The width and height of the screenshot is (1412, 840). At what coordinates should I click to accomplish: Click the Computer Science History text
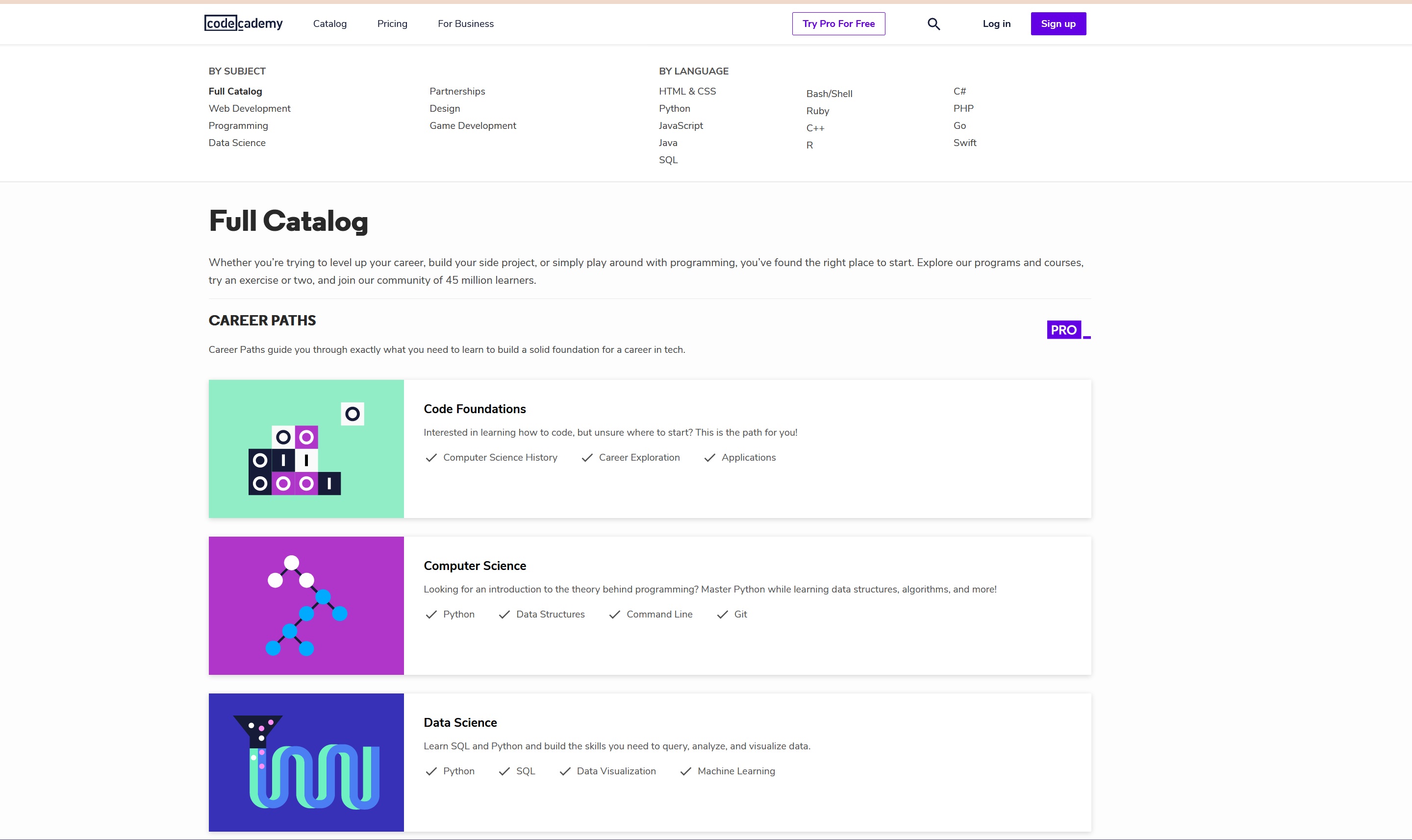click(500, 457)
